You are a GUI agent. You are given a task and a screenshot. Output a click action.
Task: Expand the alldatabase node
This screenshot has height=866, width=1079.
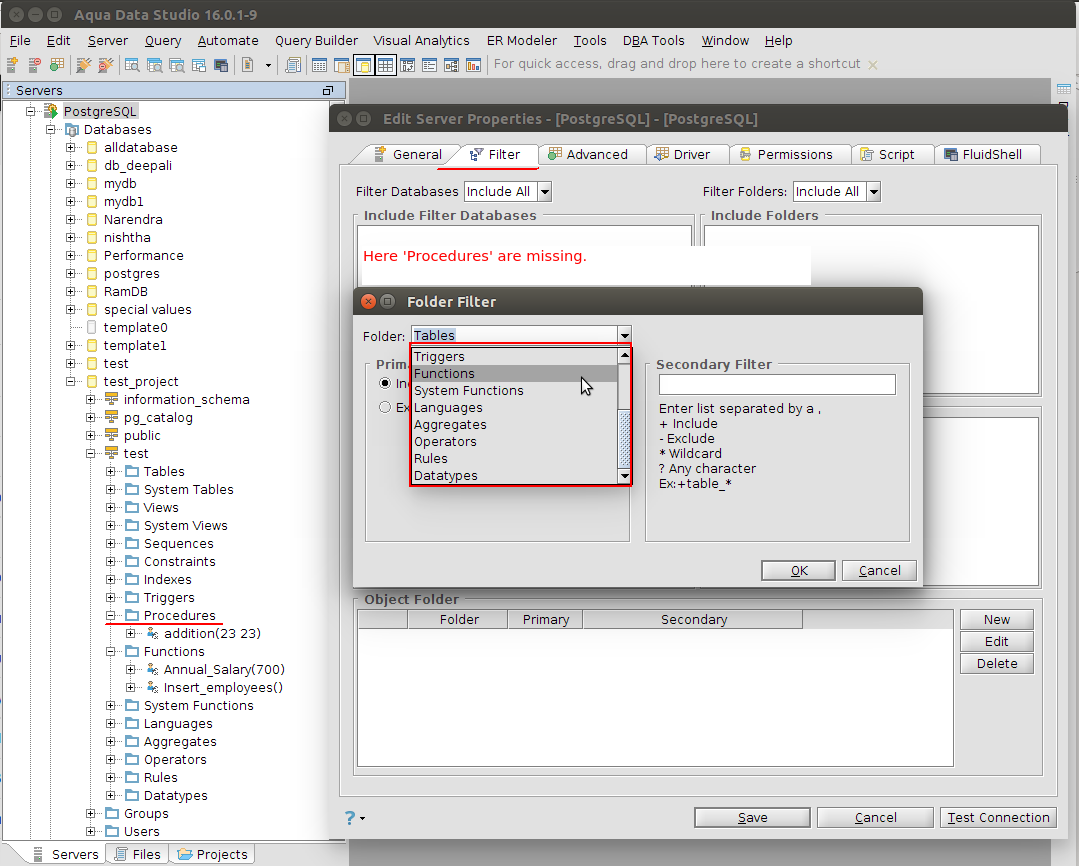coord(70,147)
